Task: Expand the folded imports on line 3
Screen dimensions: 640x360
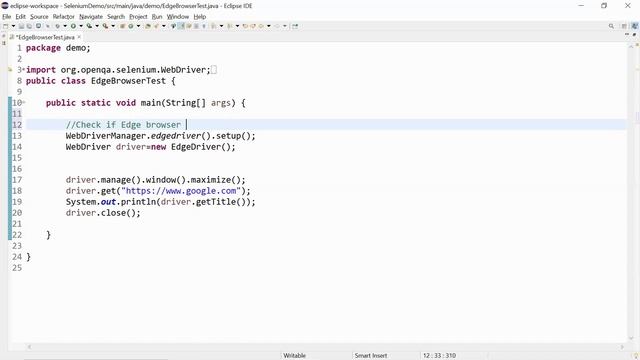Action: coord(24,69)
